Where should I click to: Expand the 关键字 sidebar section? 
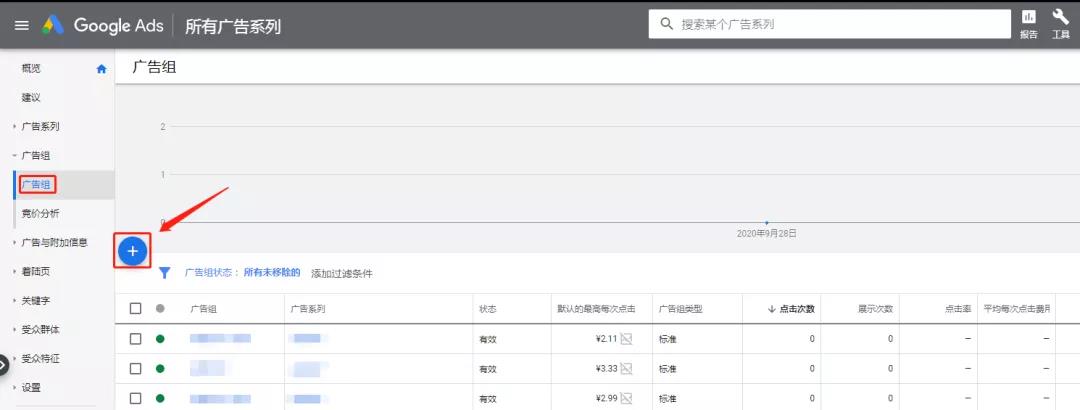pos(35,300)
